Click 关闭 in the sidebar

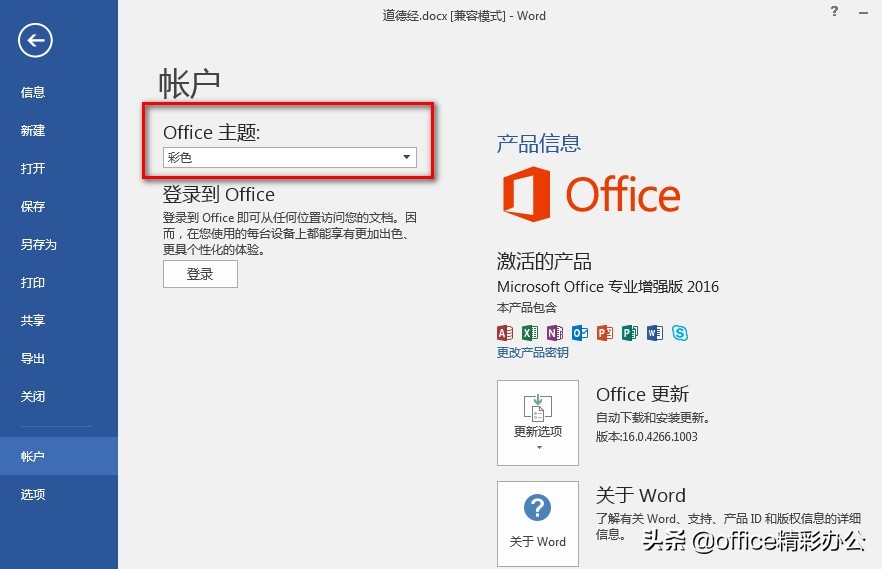point(33,396)
